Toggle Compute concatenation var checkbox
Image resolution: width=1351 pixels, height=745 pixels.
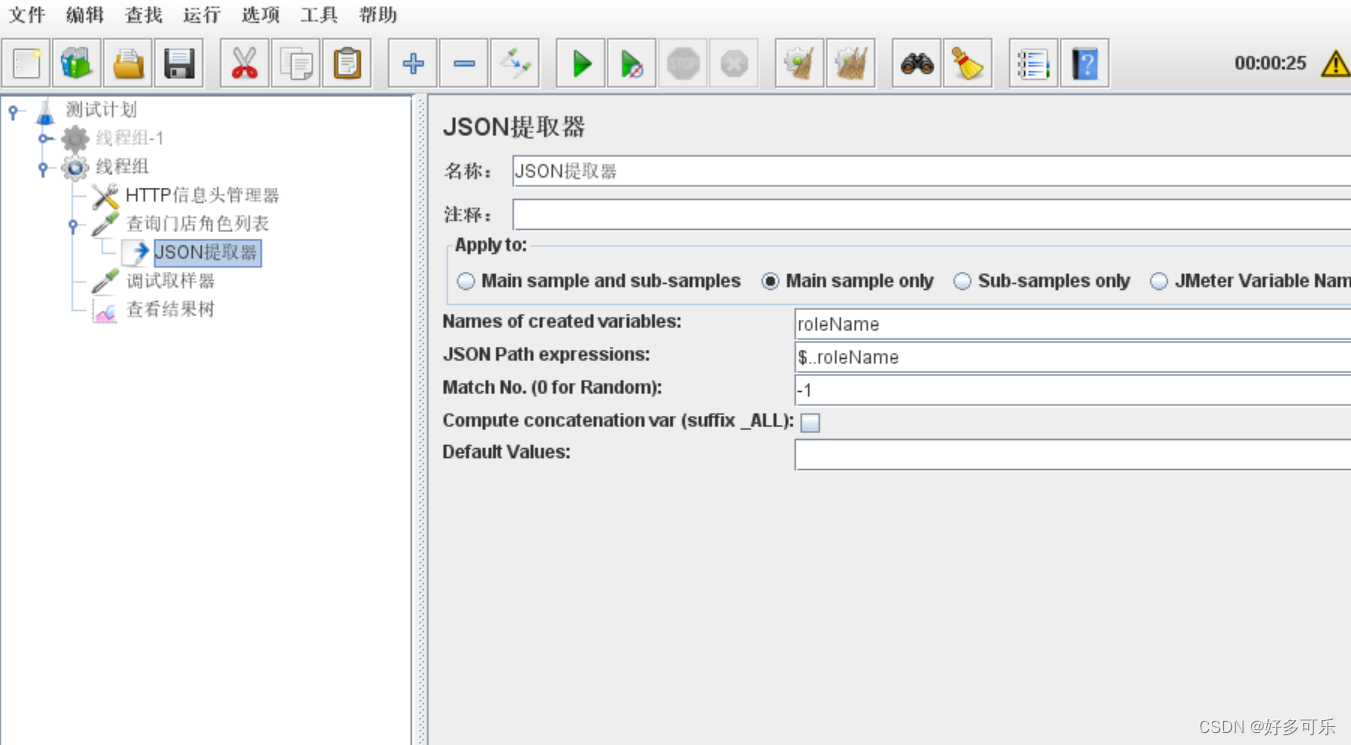[x=810, y=423]
